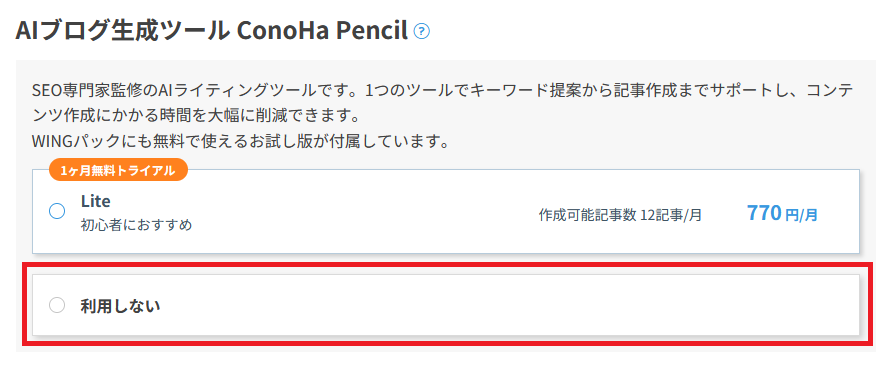
Task: Click the red highlight border around 利用しない
Action: 447,265
